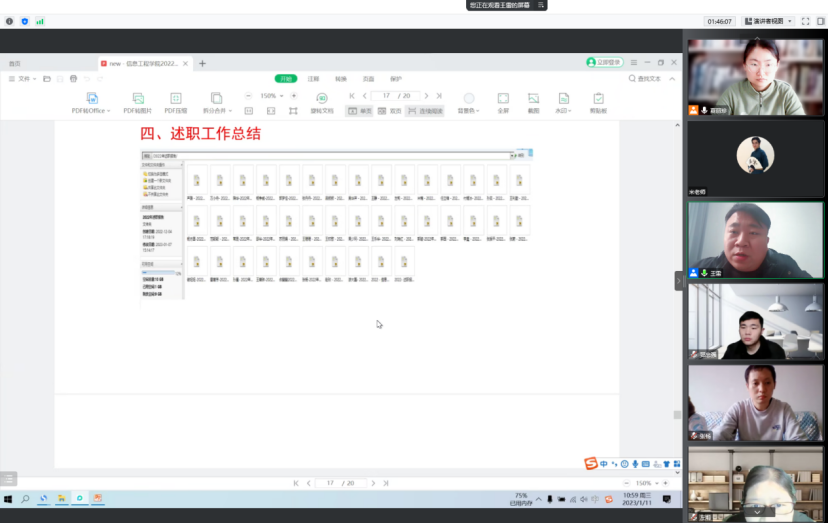
Task: Click the 全屏 fullscreen icon in toolbar
Action: tap(503, 98)
